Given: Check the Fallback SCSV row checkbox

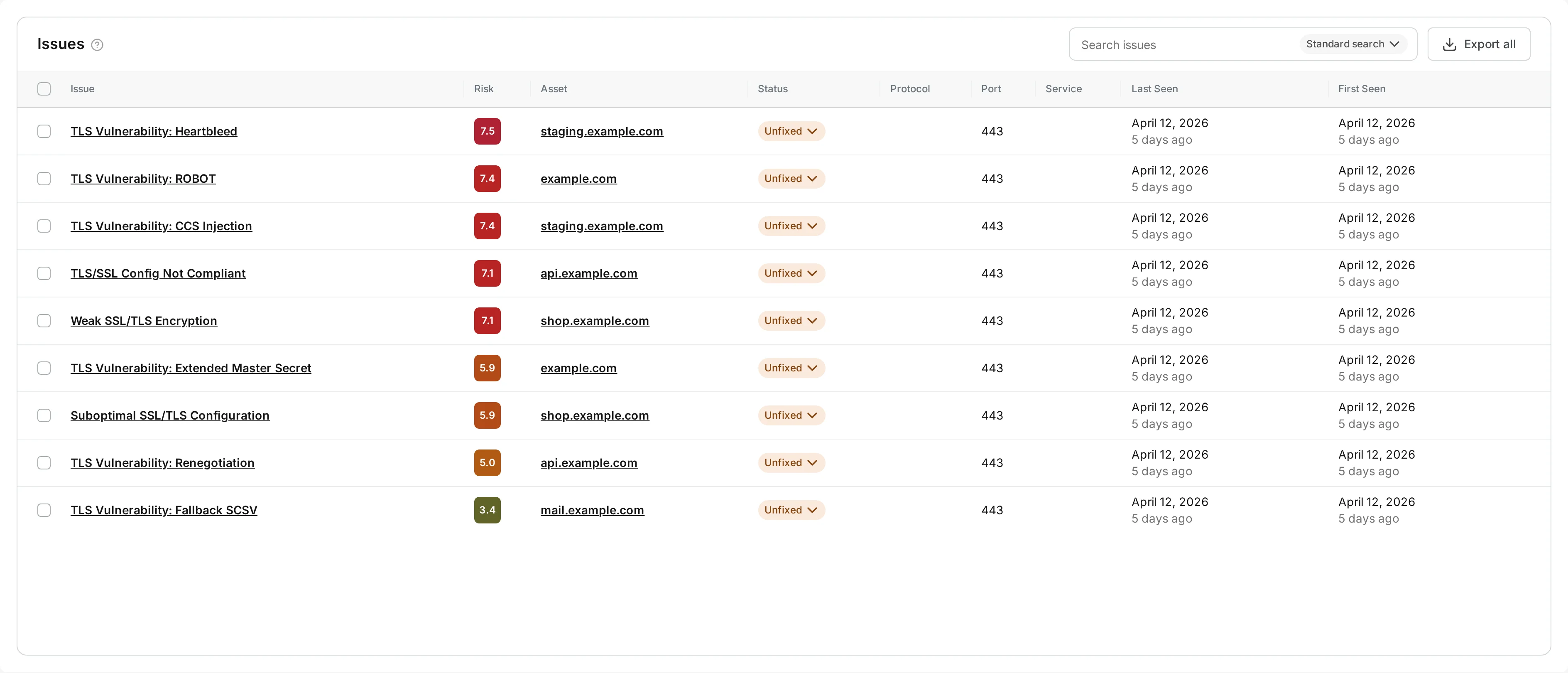Looking at the screenshot, I should (x=44, y=511).
